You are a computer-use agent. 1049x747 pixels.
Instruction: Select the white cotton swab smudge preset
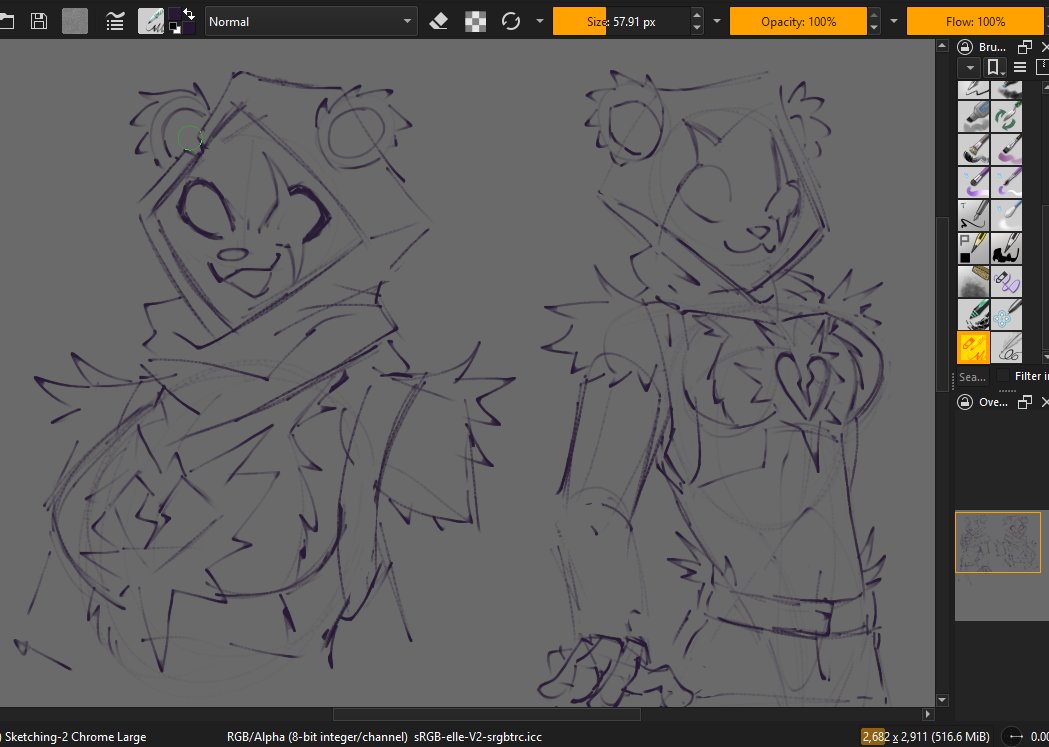1006,215
